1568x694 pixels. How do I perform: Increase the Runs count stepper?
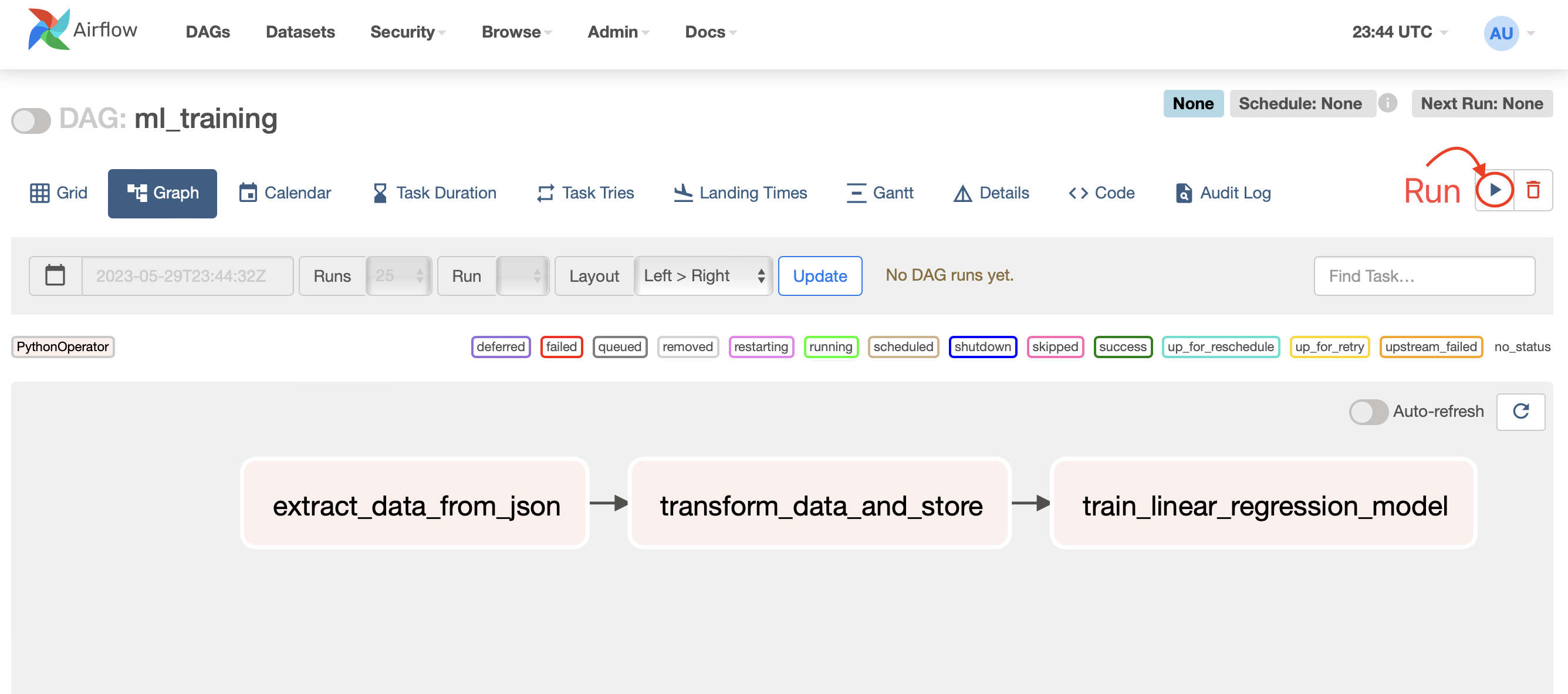coord(420,271)
